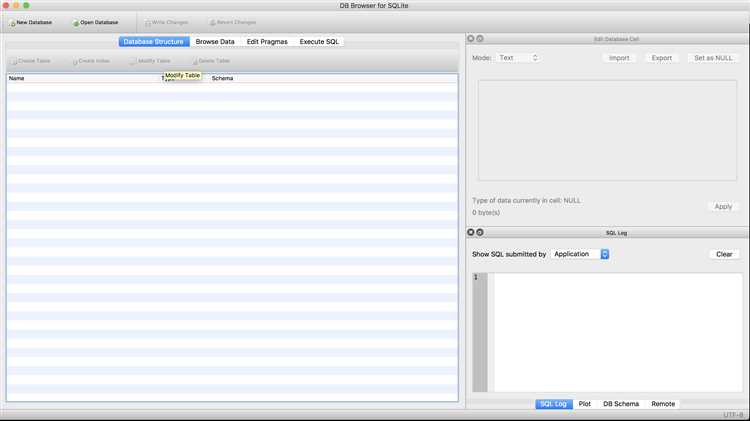The height and width of the screenshot is (421, 750).
Task: Click the green macOS zoom window button
Action: coord(26,5)
